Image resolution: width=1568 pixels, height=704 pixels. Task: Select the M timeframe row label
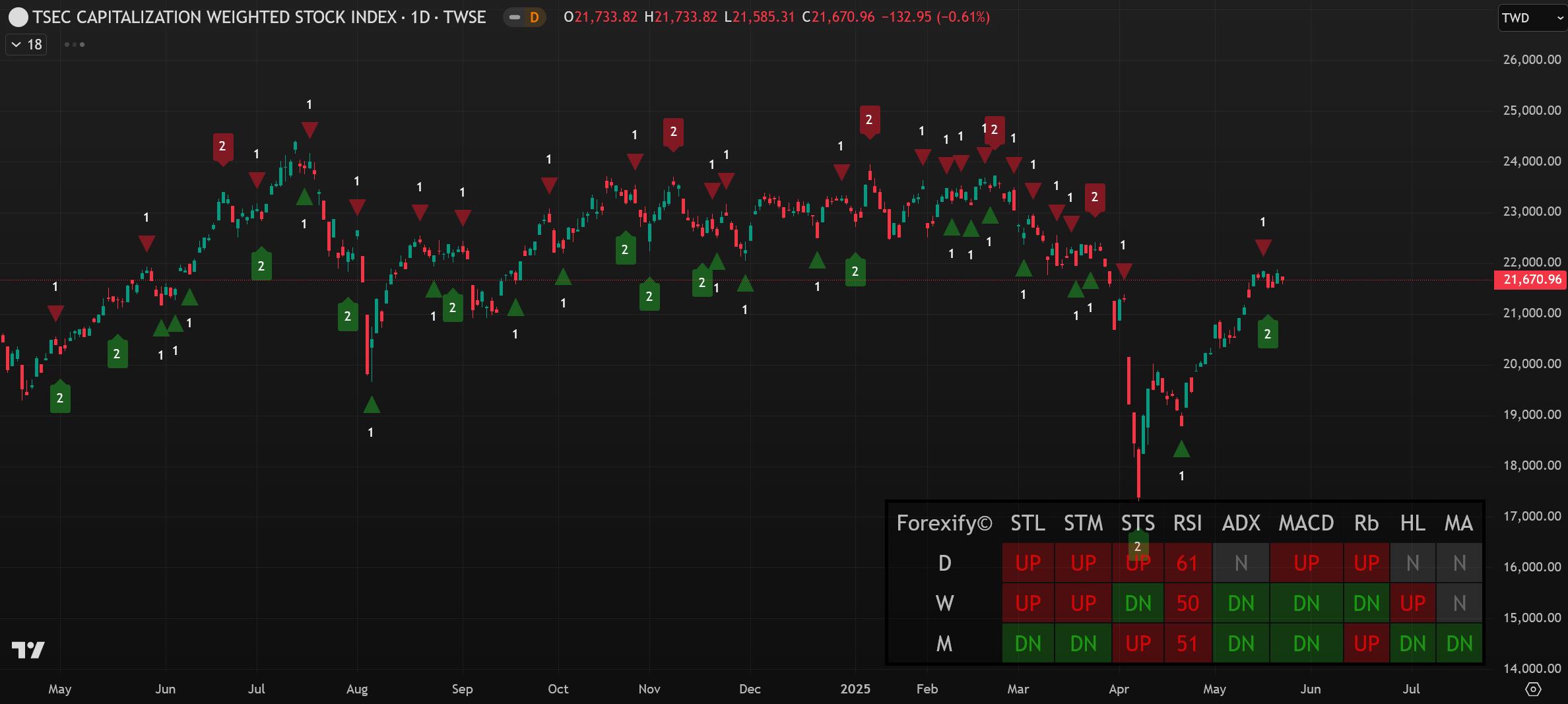[944, 643]
